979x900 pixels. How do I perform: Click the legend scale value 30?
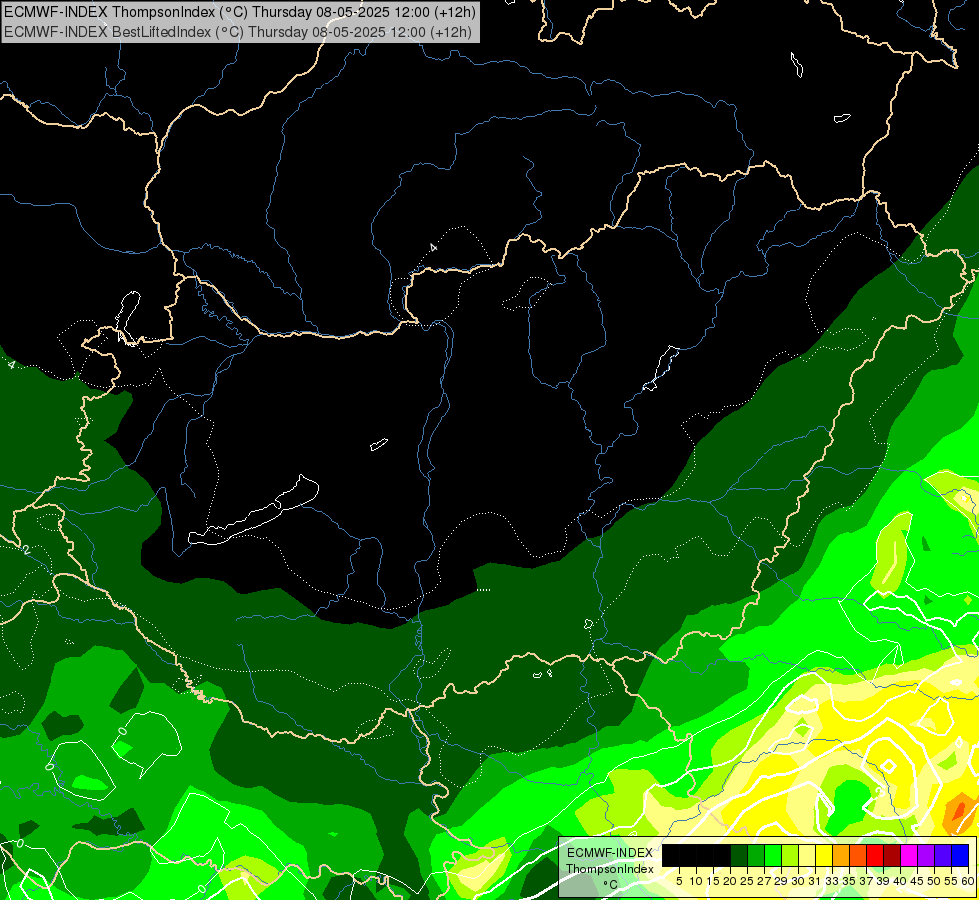point(799,881)
